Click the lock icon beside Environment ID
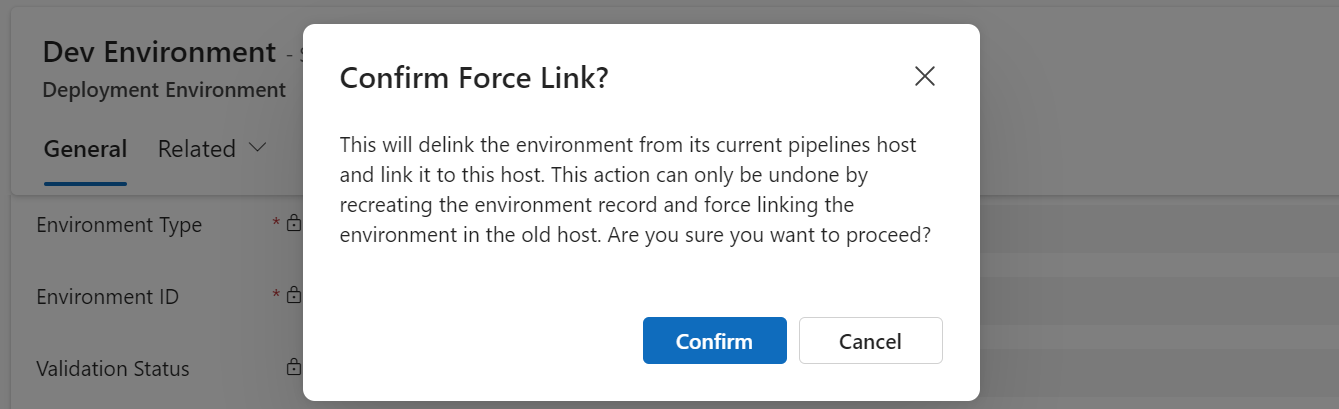The height and width of the screenshot is (409, 1339). [294, 297]
